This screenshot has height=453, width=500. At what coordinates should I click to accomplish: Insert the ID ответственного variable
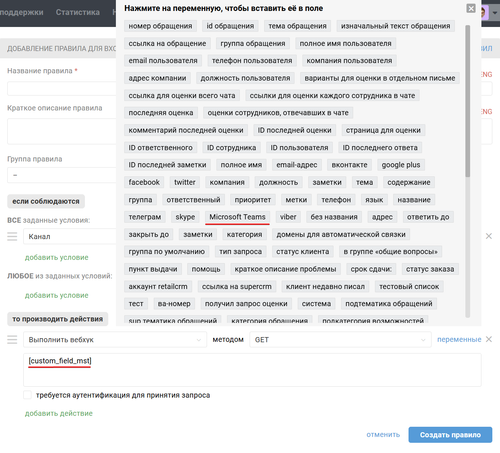[x=161, y=147]
